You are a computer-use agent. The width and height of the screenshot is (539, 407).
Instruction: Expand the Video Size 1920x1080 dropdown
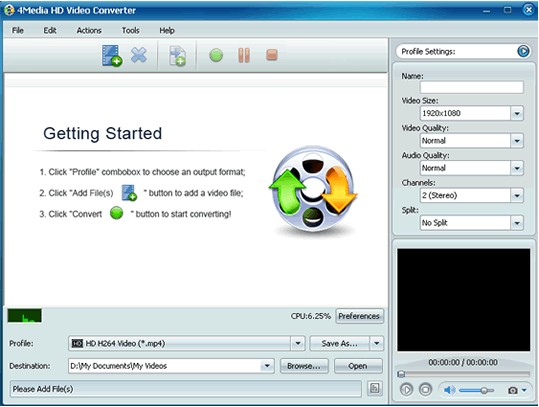click(x=517, y=113)
